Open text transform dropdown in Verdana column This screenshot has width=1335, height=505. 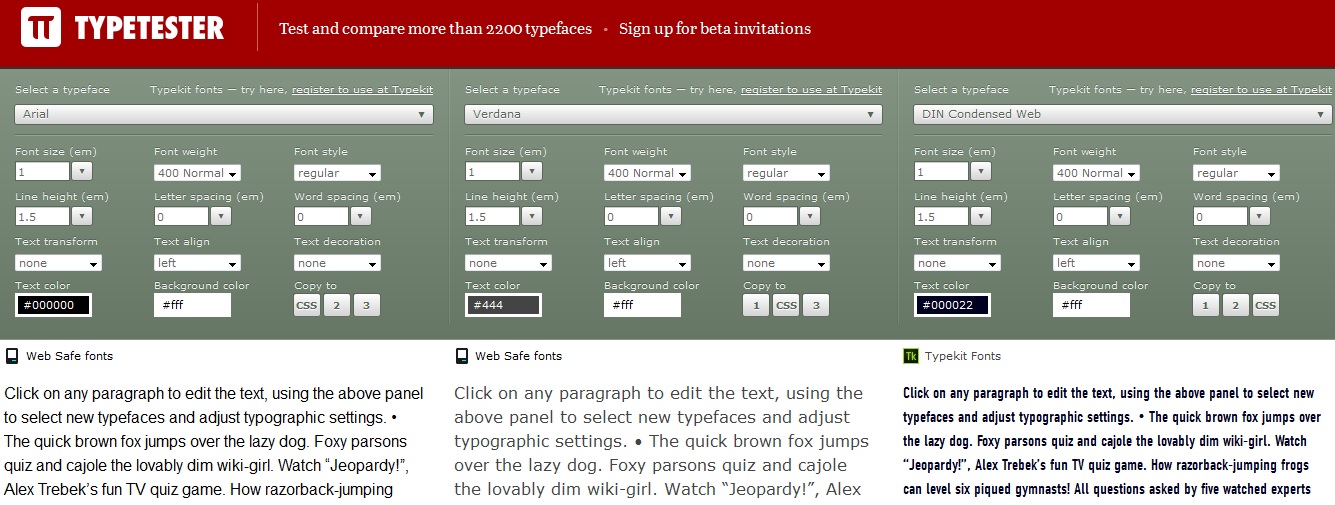[508, 263]
